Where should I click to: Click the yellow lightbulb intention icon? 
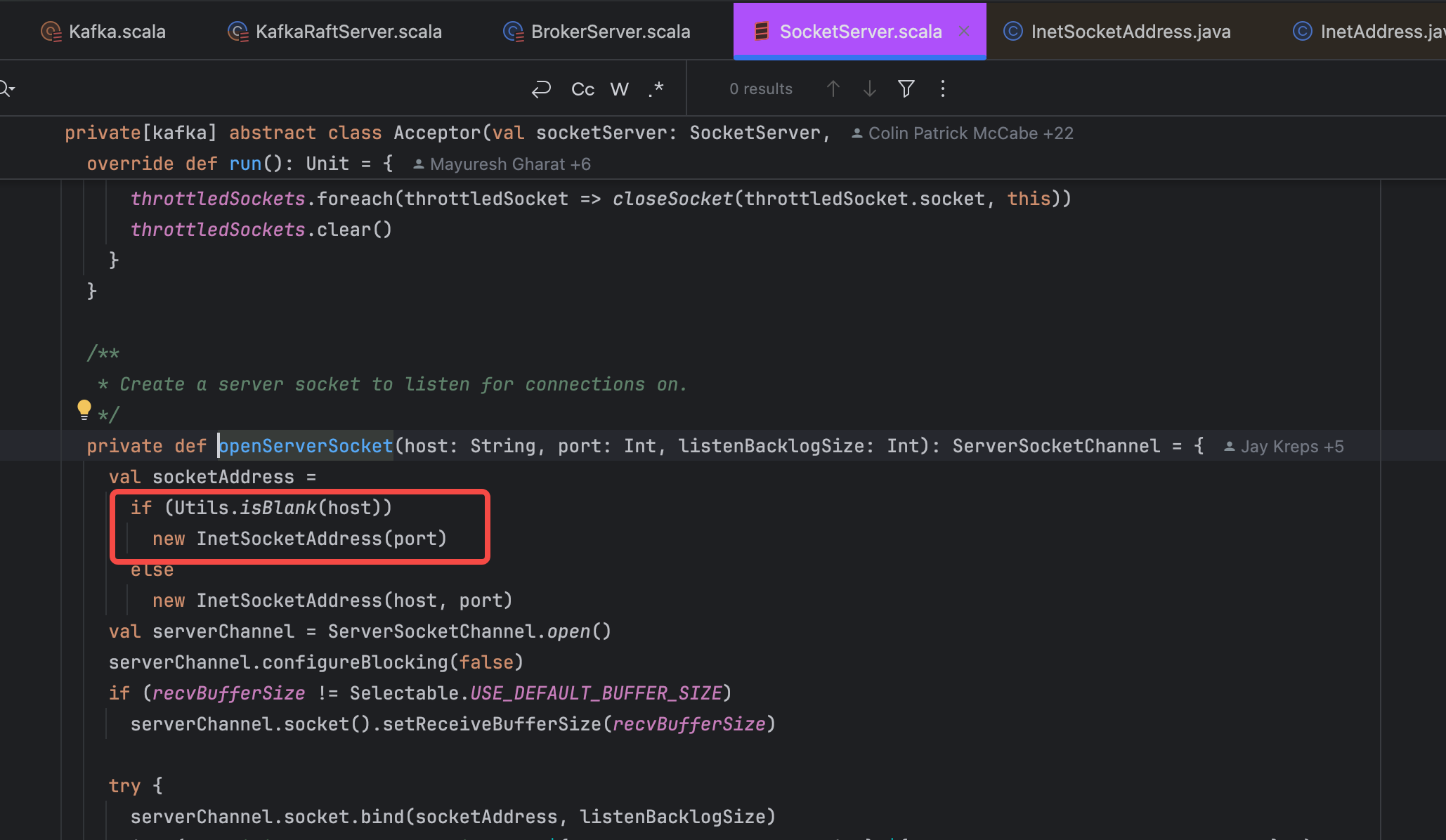point(84,409)
